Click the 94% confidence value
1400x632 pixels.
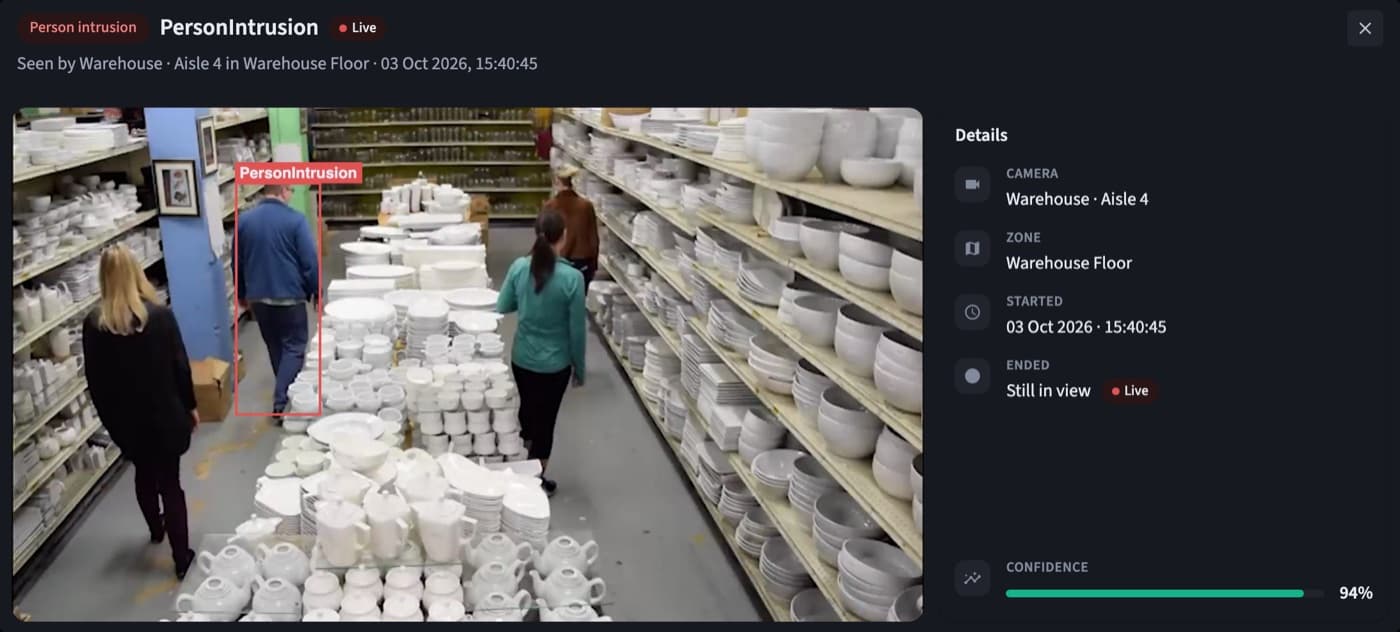[x=1356, y=593]
